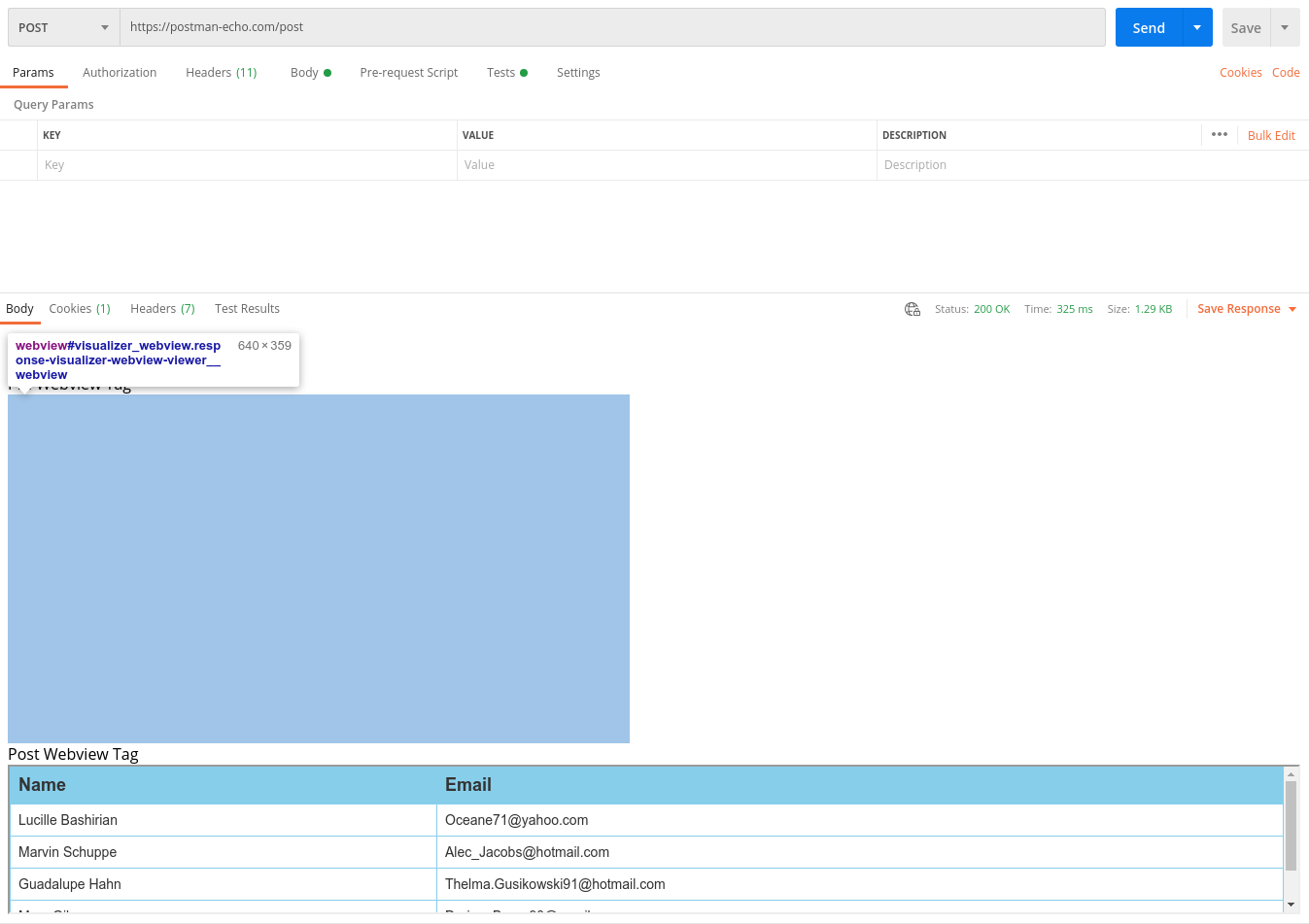The width and height of the screenshot is (1309, 924).
Task: Switch to the Body request tab
Action: (x=305, y=72)
